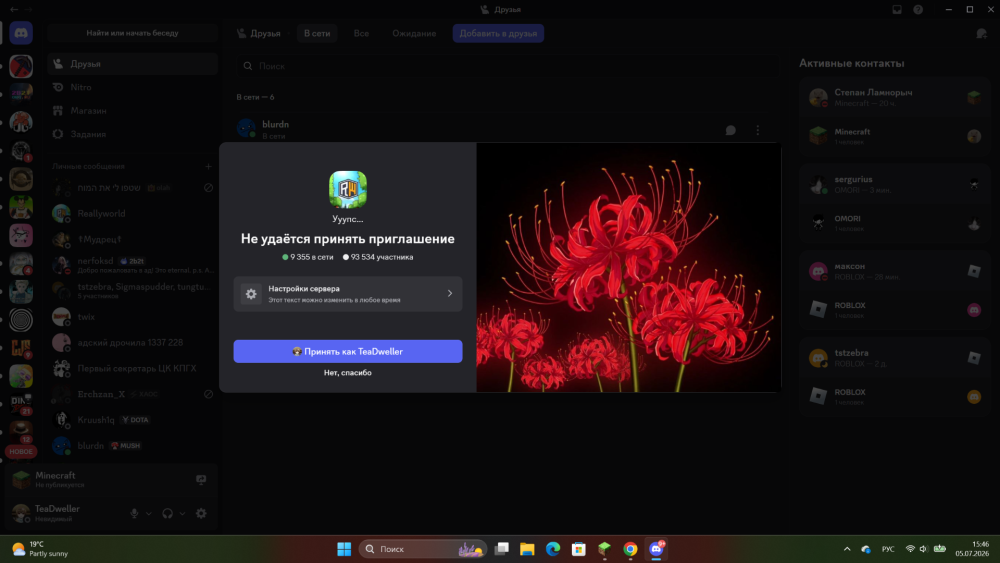
Task: Open Chrome from the Windows taskbar
Action: tap(630, 549)
